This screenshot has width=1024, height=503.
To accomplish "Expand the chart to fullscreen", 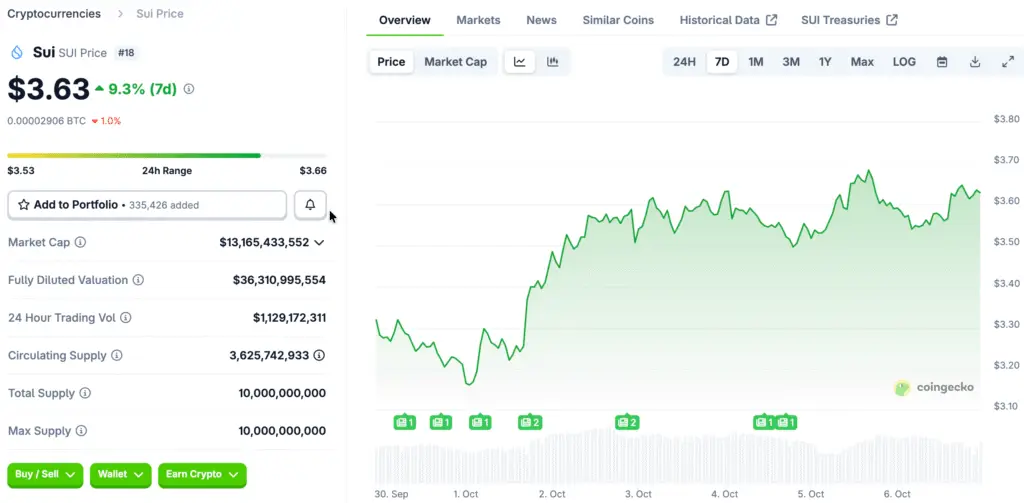I will click(1007, 62).
